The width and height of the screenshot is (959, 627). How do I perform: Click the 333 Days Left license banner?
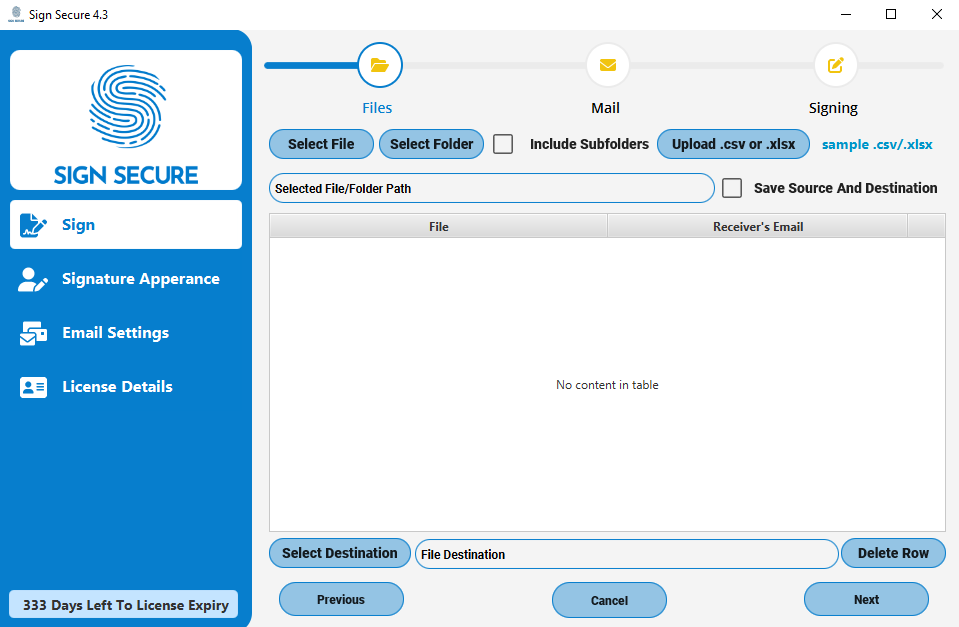pyautogui.click(x=124, y=604)
